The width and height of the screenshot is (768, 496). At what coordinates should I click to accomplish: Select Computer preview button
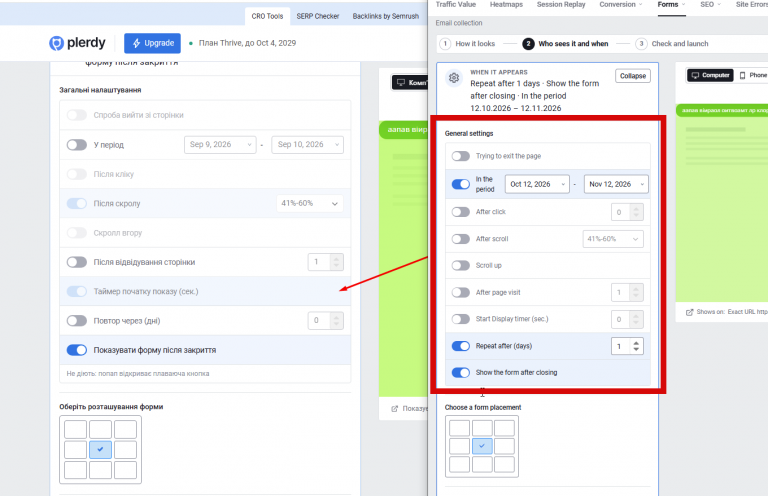click(710, 75)
